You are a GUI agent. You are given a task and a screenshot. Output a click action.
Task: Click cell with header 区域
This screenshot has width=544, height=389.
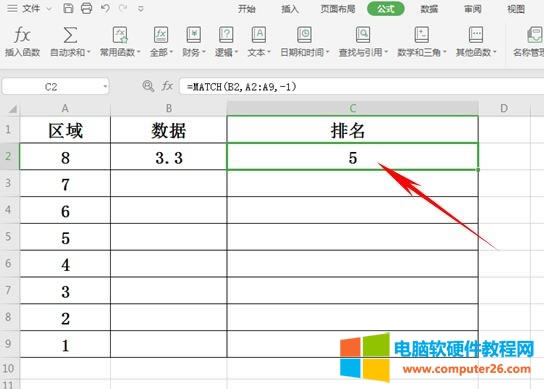tap(65, 129)
